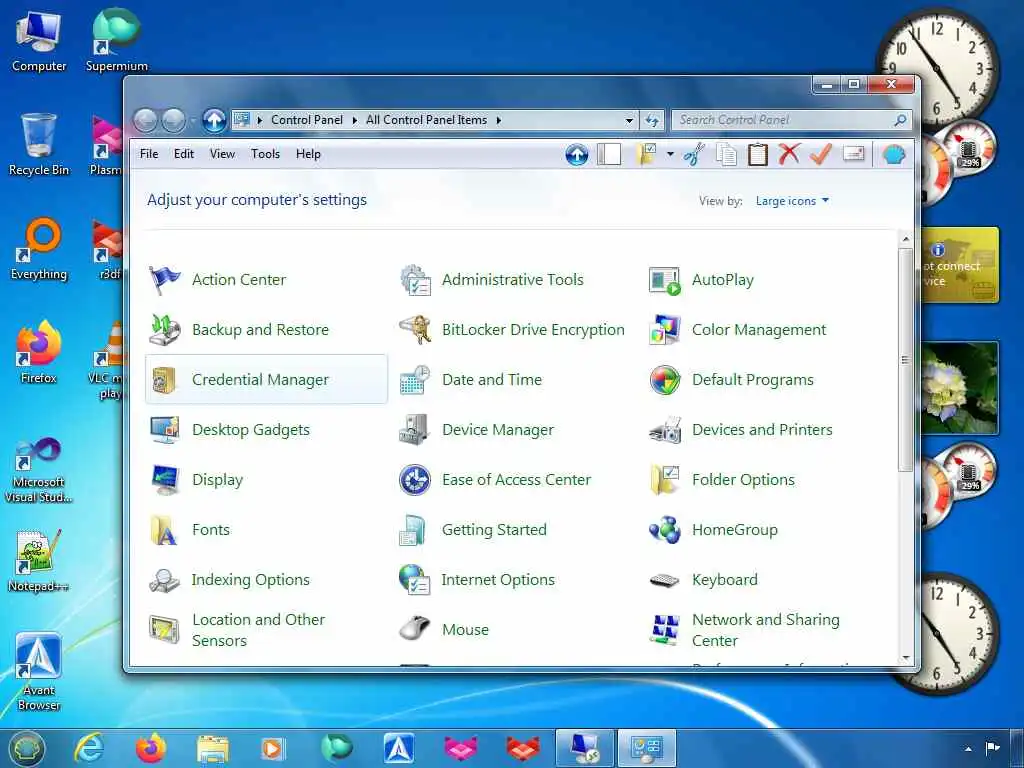Screen dimensions: 1024x768
Task: Open Classic Shell settings shell icon
Action: click(893, 155)
